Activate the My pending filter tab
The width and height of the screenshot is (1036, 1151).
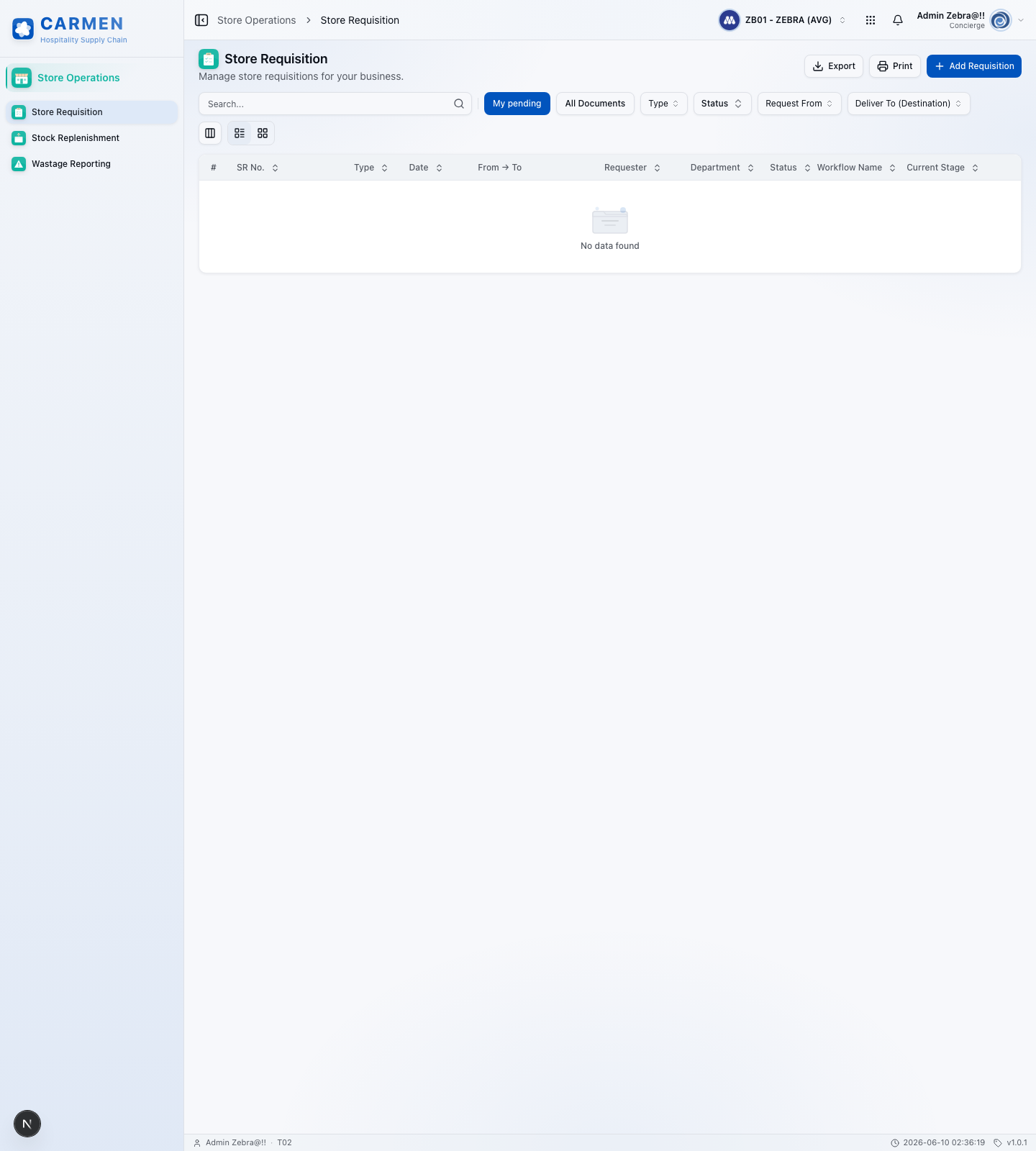(x=517, y=104)
